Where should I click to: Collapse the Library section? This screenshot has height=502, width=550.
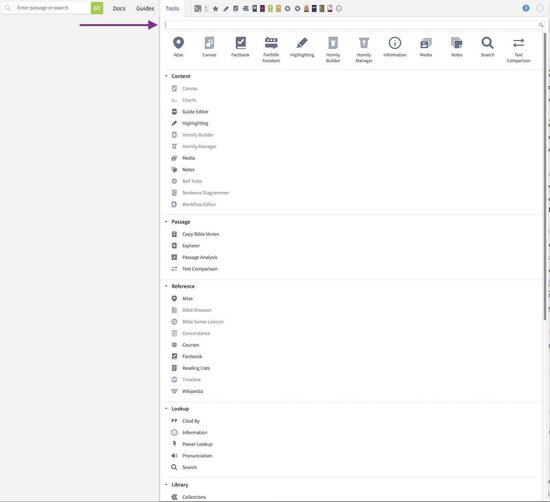click(166, 484)
